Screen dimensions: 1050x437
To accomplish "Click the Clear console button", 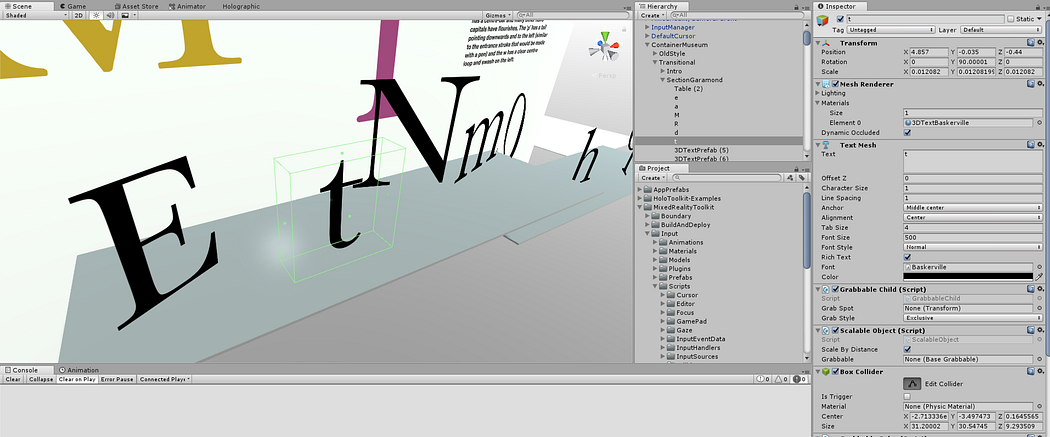I will [13, 379].
